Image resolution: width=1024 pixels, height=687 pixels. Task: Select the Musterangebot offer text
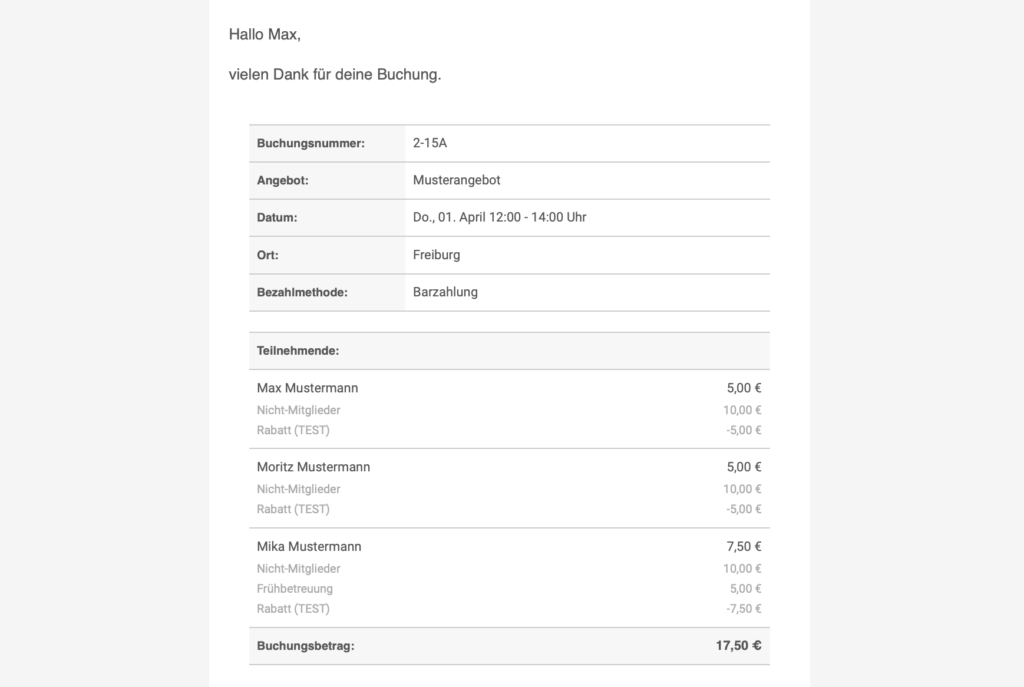pos(456,180)
